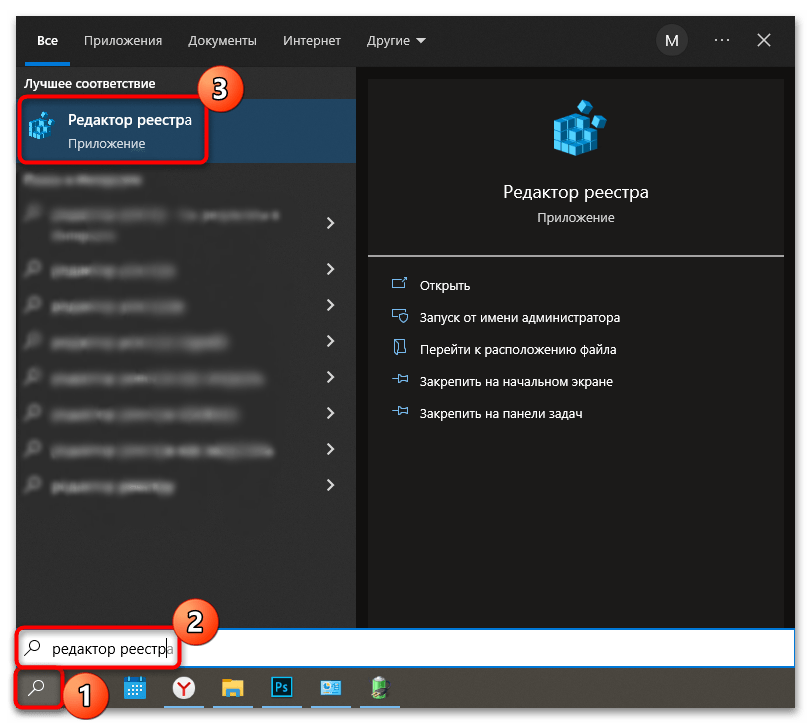The image size is (811, 724).
Task: Open the user account avatar M
Action: tap(671, 41)
